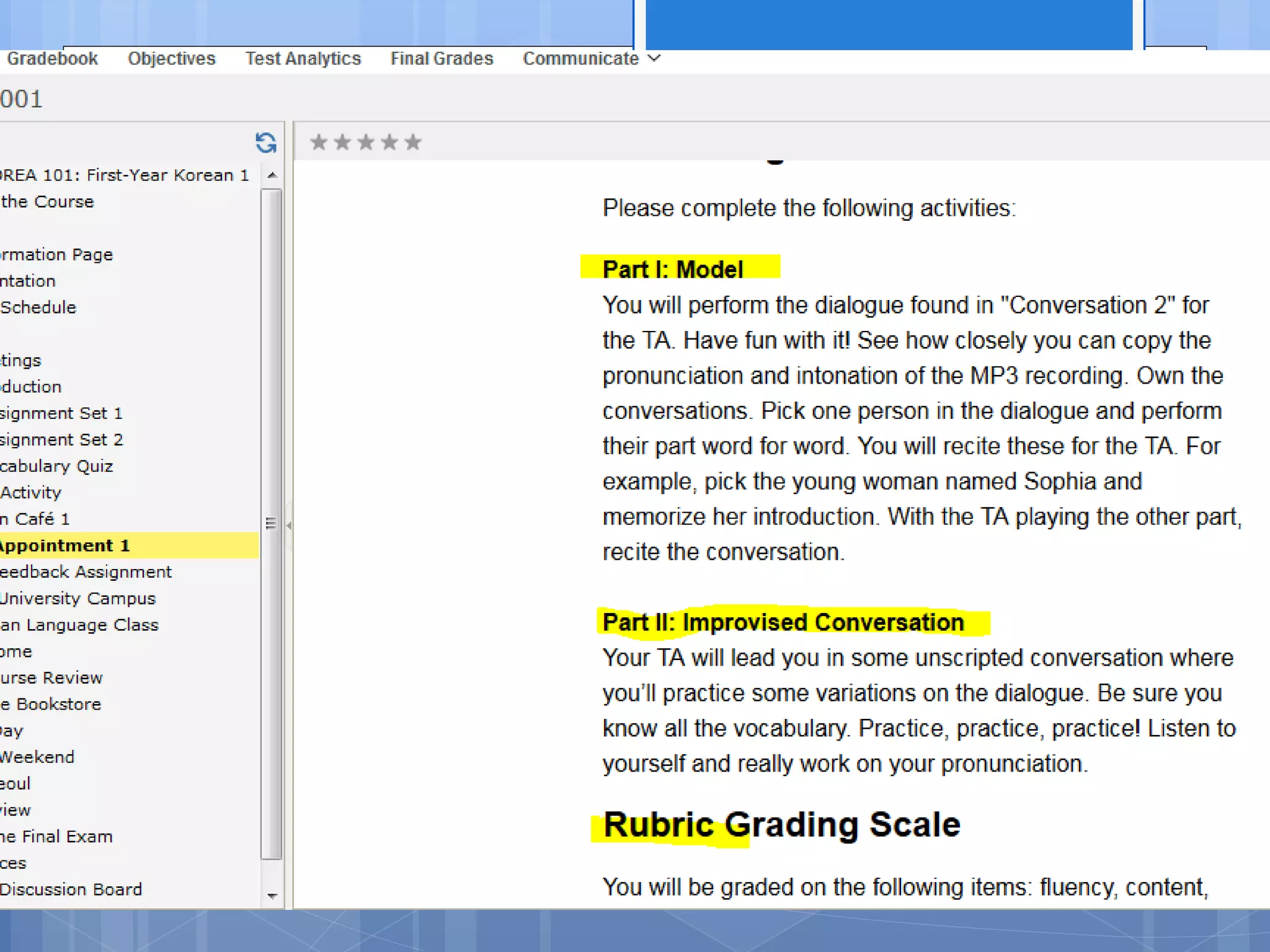Rate content with the first star
The height and width of the screenshot is (952, 1270).
[x=319, y=143]
